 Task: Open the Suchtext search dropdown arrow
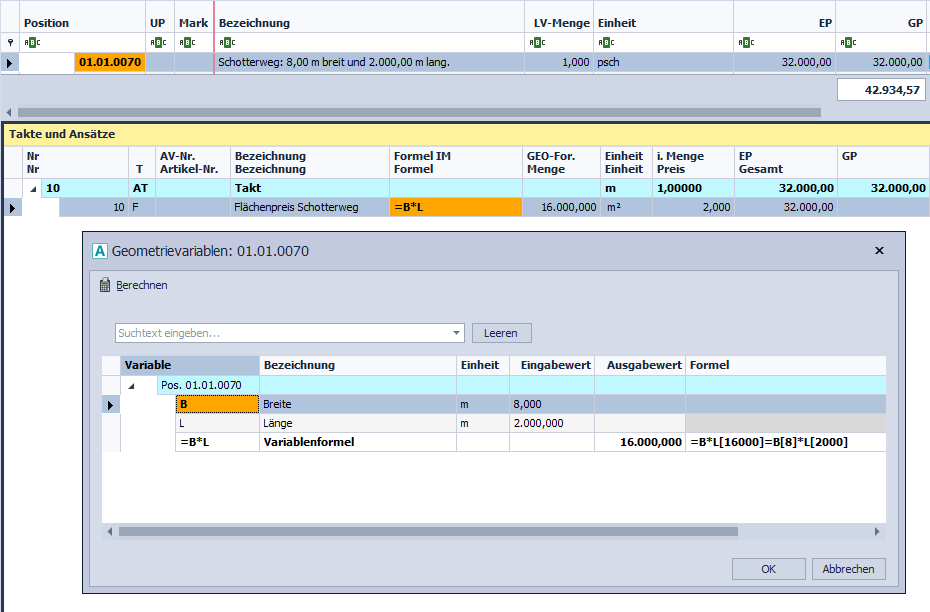click(x=457, y=333)
